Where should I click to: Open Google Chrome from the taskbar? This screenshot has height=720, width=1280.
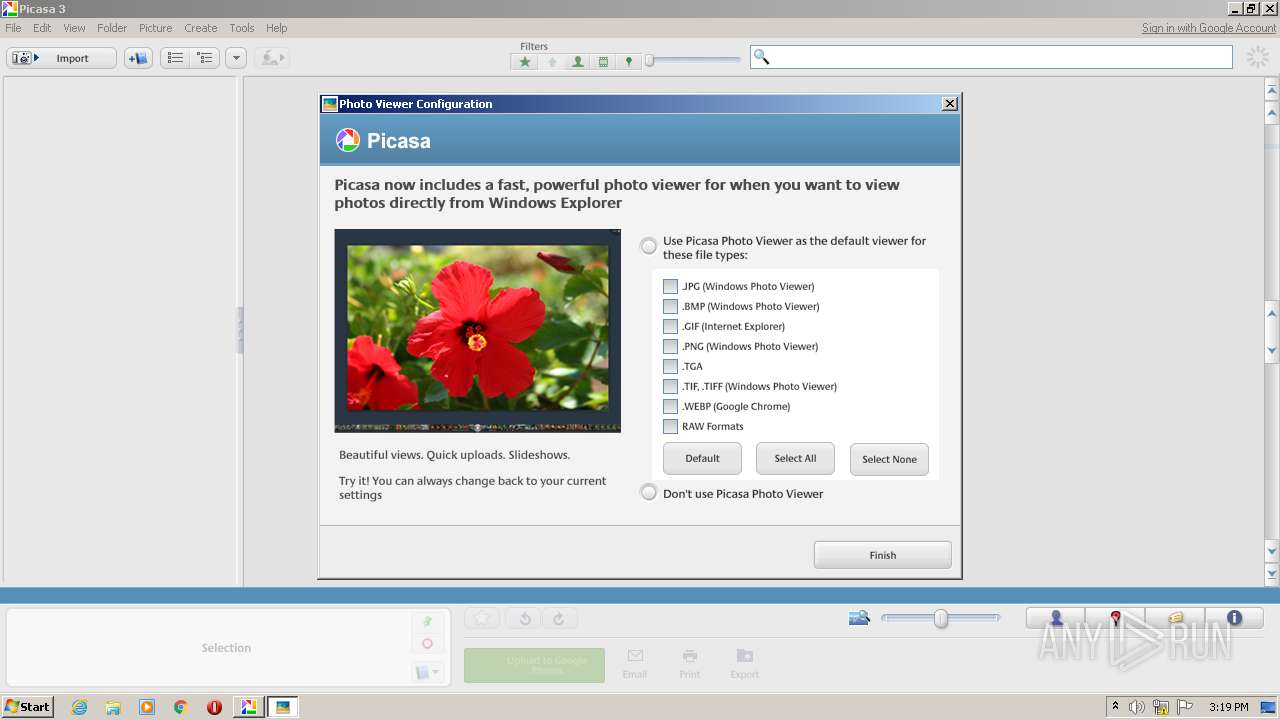[x=180, y=707]
